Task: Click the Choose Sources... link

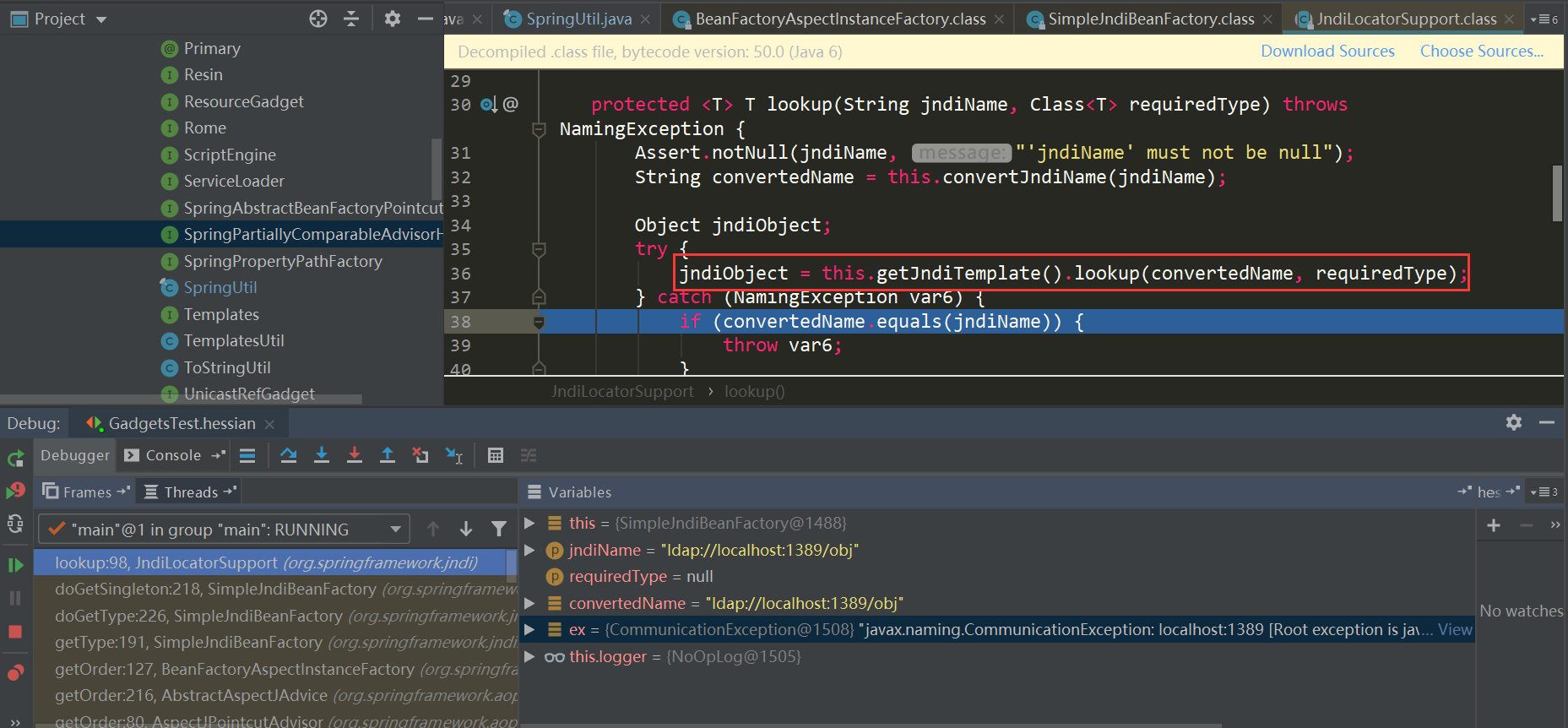Action: click(1481, 52)
